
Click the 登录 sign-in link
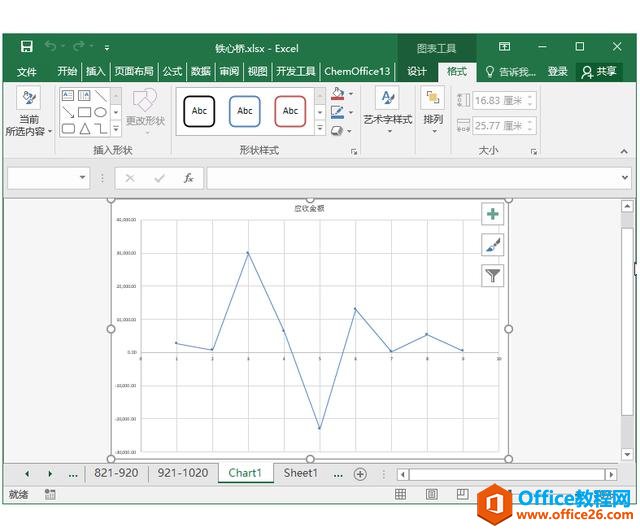pyautogui.click(x=558, y=72)
